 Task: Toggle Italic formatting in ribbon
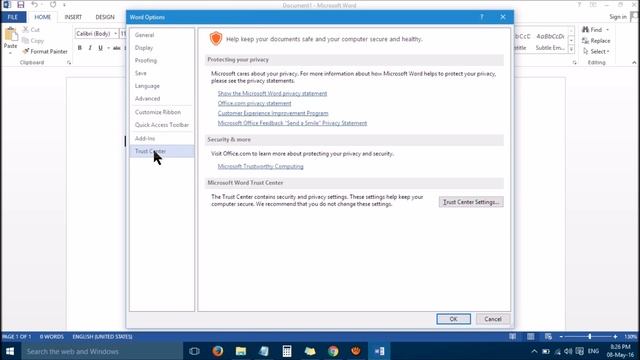click(x=90, y=48)
